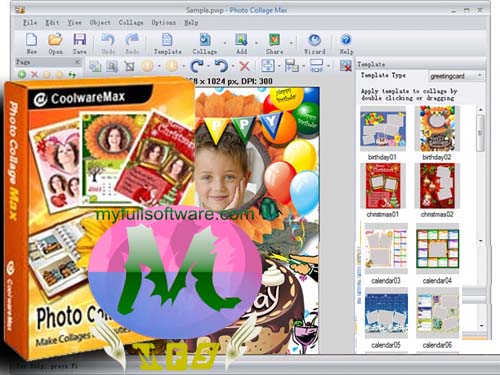
Task: Click the Help question mark icon
Action: [346, 40]
